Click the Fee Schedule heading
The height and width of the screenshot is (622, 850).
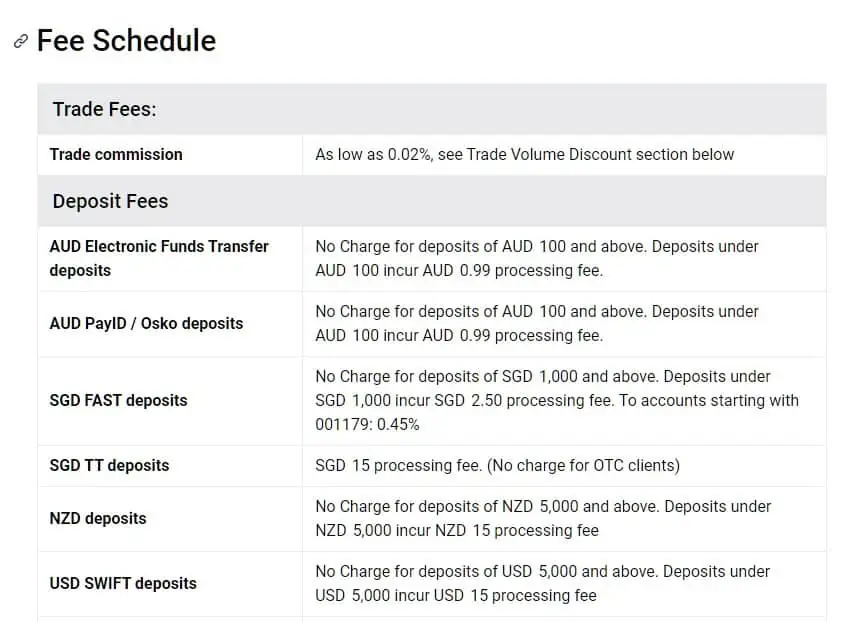tap(126, 41)
